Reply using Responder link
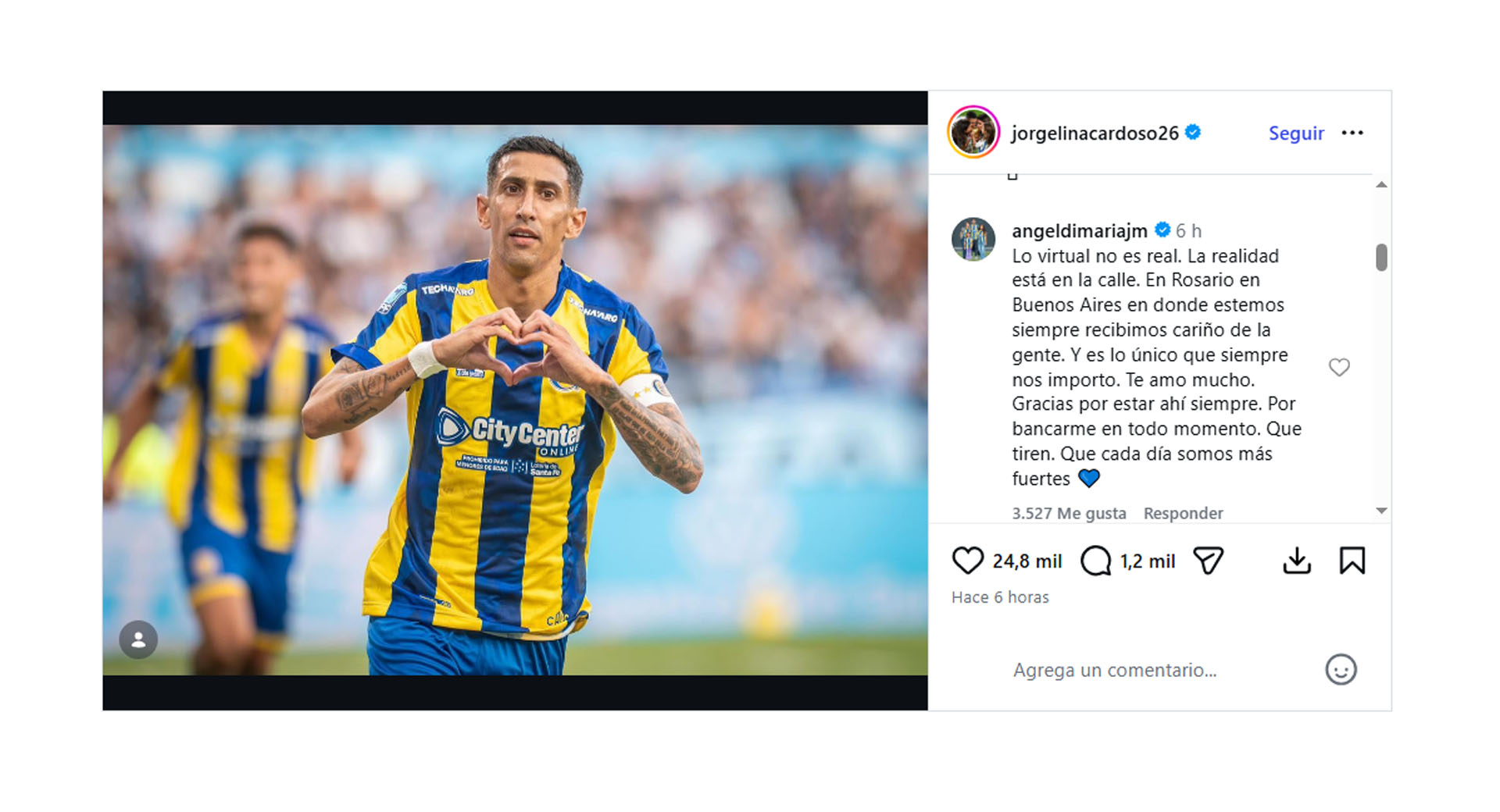The width and height of the screenshot is (1500, 812). pos(1183,513)
